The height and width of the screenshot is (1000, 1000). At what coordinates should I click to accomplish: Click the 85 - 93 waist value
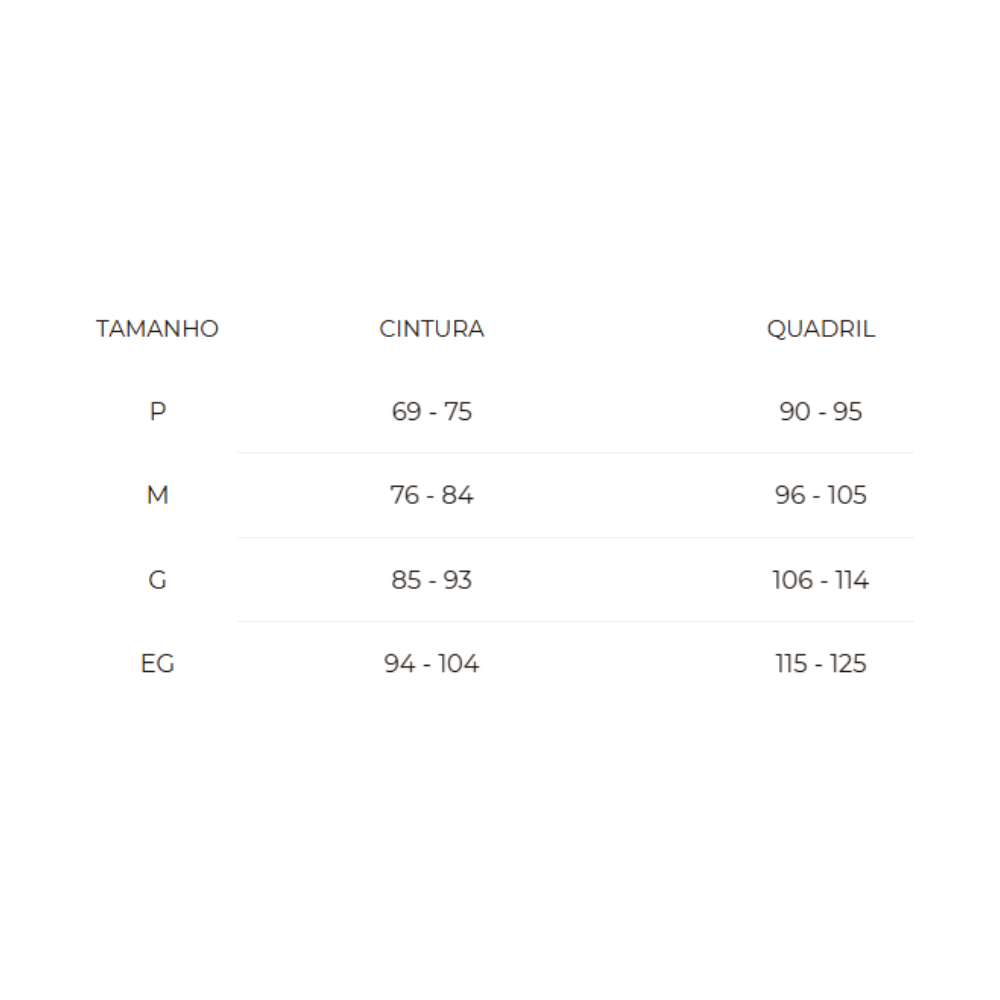(x=431, y=580)
